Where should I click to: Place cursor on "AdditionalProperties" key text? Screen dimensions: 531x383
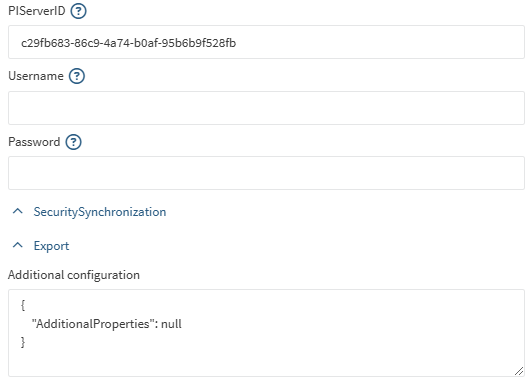click(93, 324)
